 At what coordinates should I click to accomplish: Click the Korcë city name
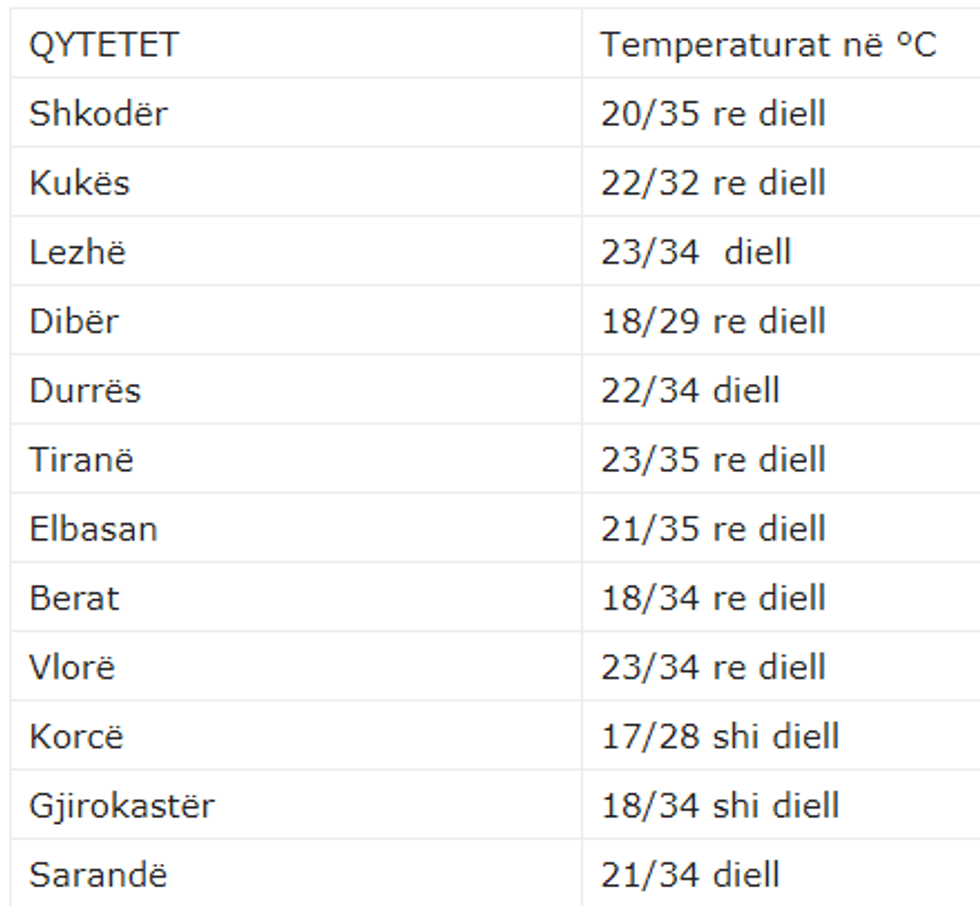pyautogui.click(x=77, y=737)
